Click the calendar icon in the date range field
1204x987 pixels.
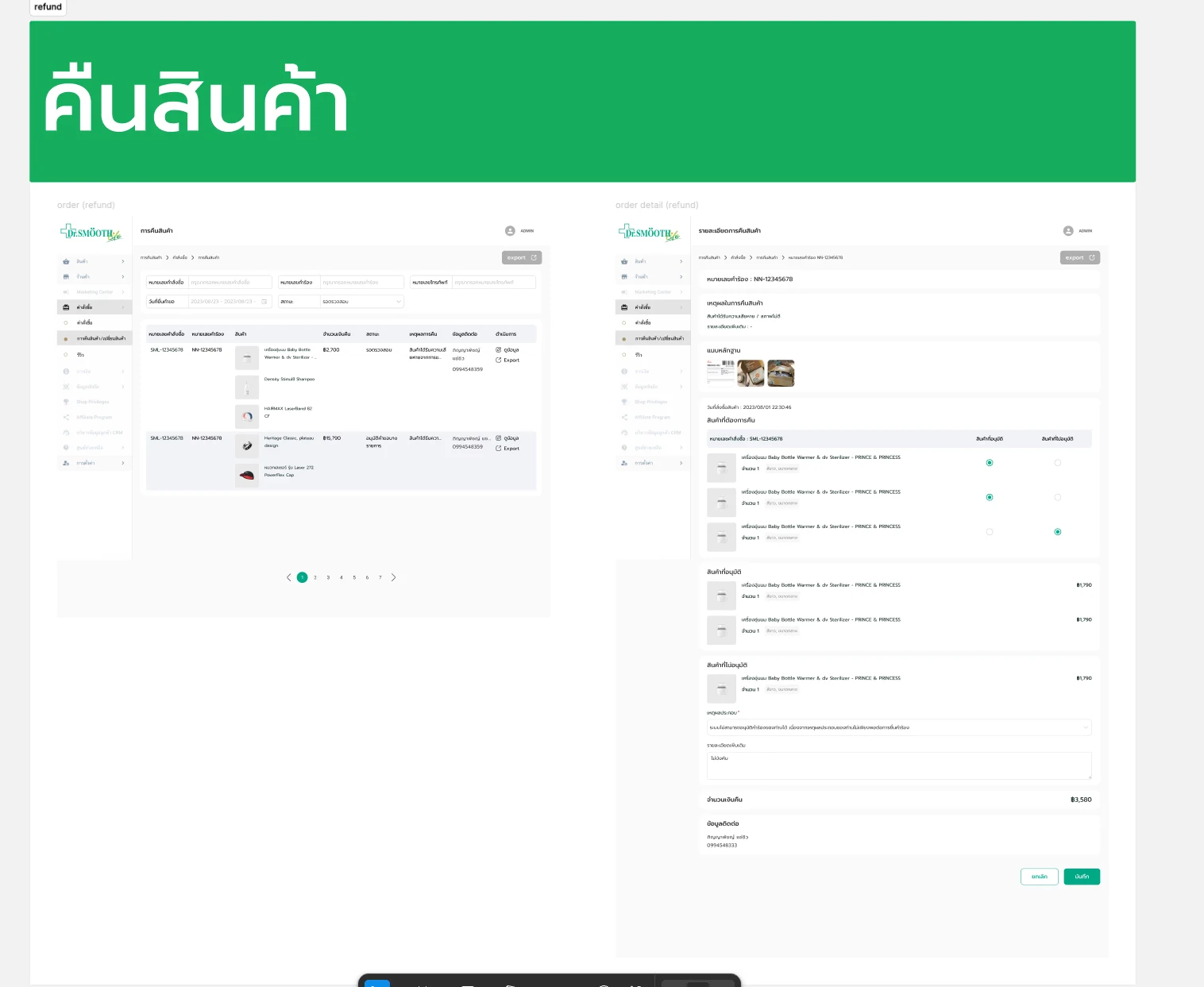tap(264, 302)
